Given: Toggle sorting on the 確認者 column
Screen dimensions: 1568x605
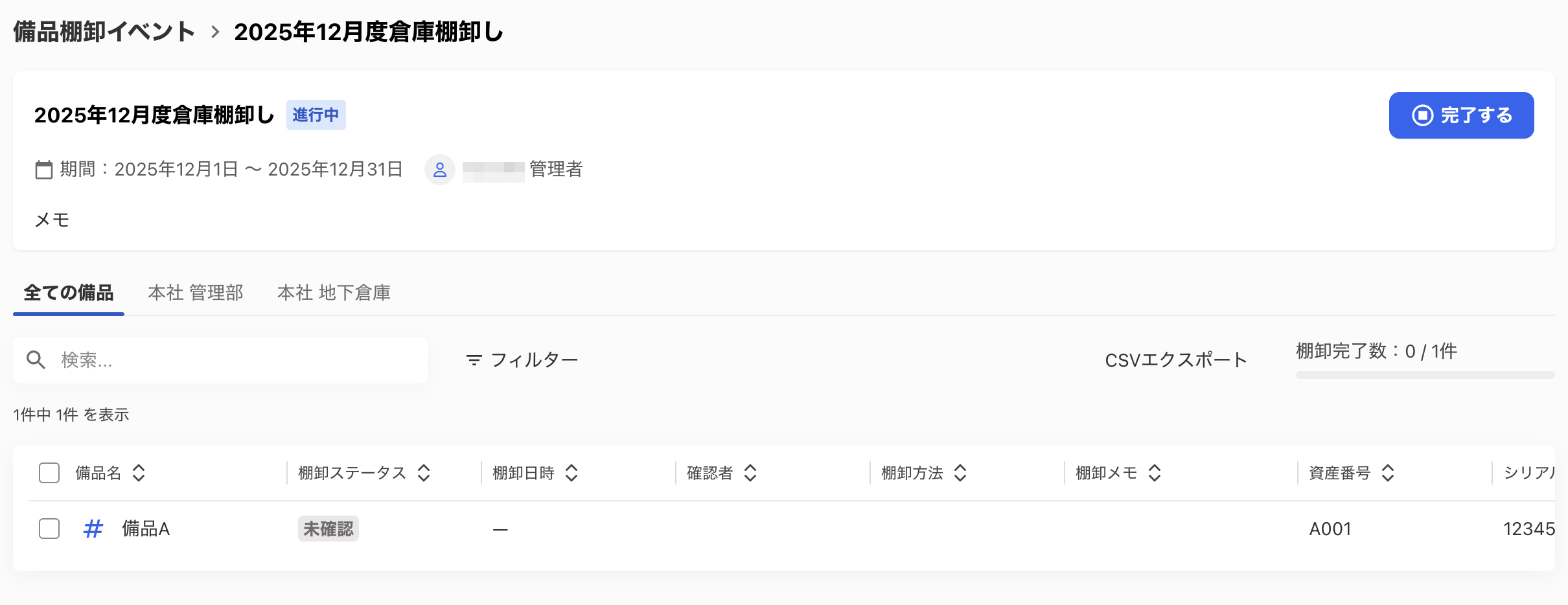Looking at the screenshot, I should tap(751, 474).
